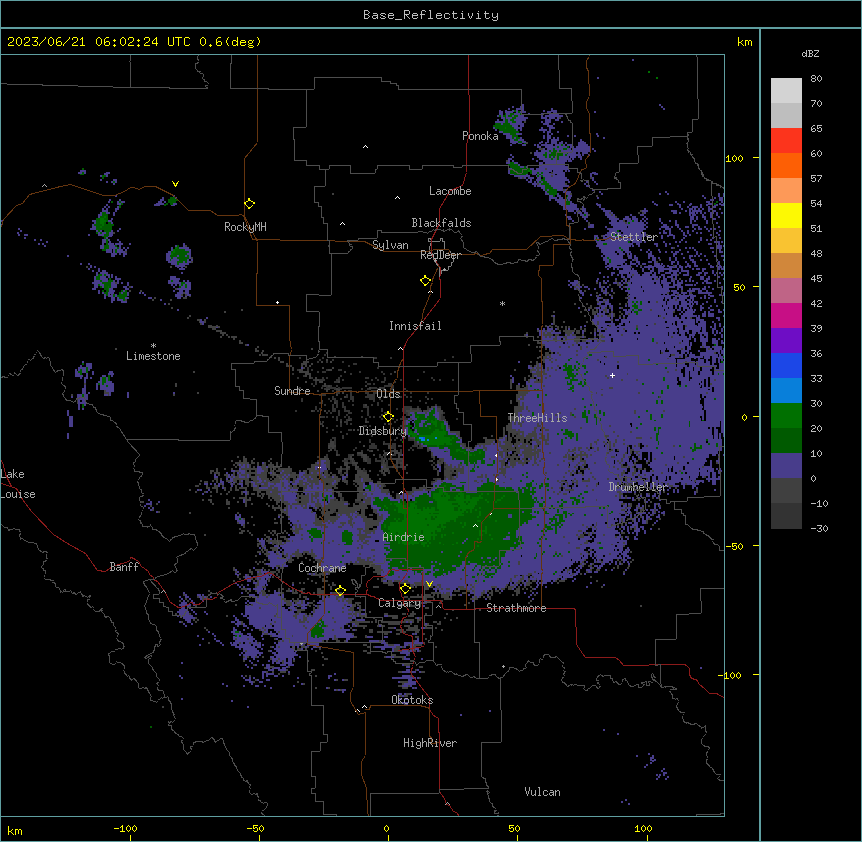The height and width of the screenshot is (842, 862).
Task: Select the Blackfalds city label
Action: (x=441, y=223)
